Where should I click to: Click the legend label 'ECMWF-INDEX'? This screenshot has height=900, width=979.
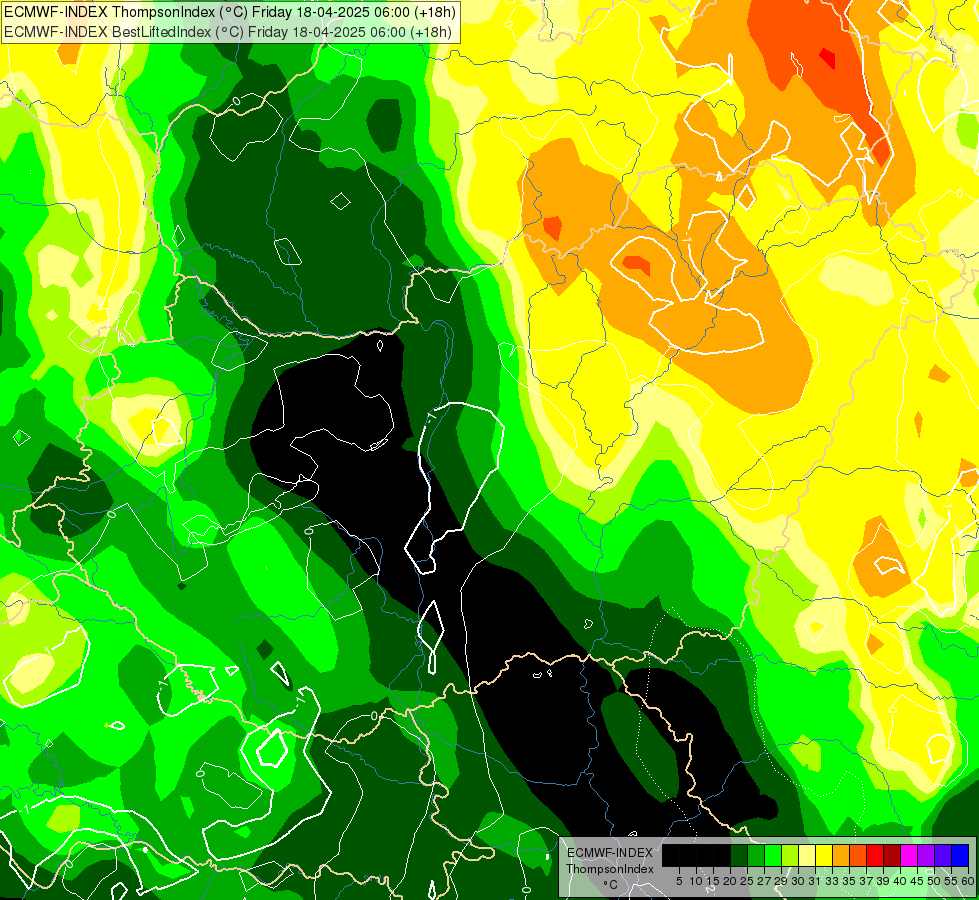pos(610,853)
